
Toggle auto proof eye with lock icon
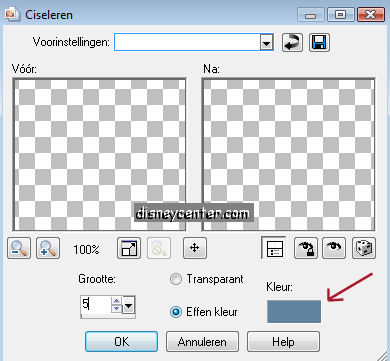pyautogui.click(x=306, y=248)
